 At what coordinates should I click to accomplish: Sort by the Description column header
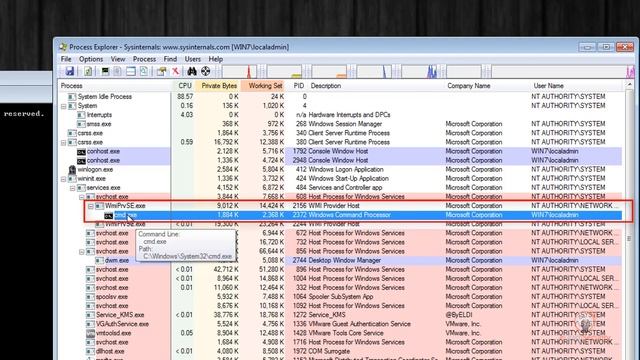[x=376, y=86]
